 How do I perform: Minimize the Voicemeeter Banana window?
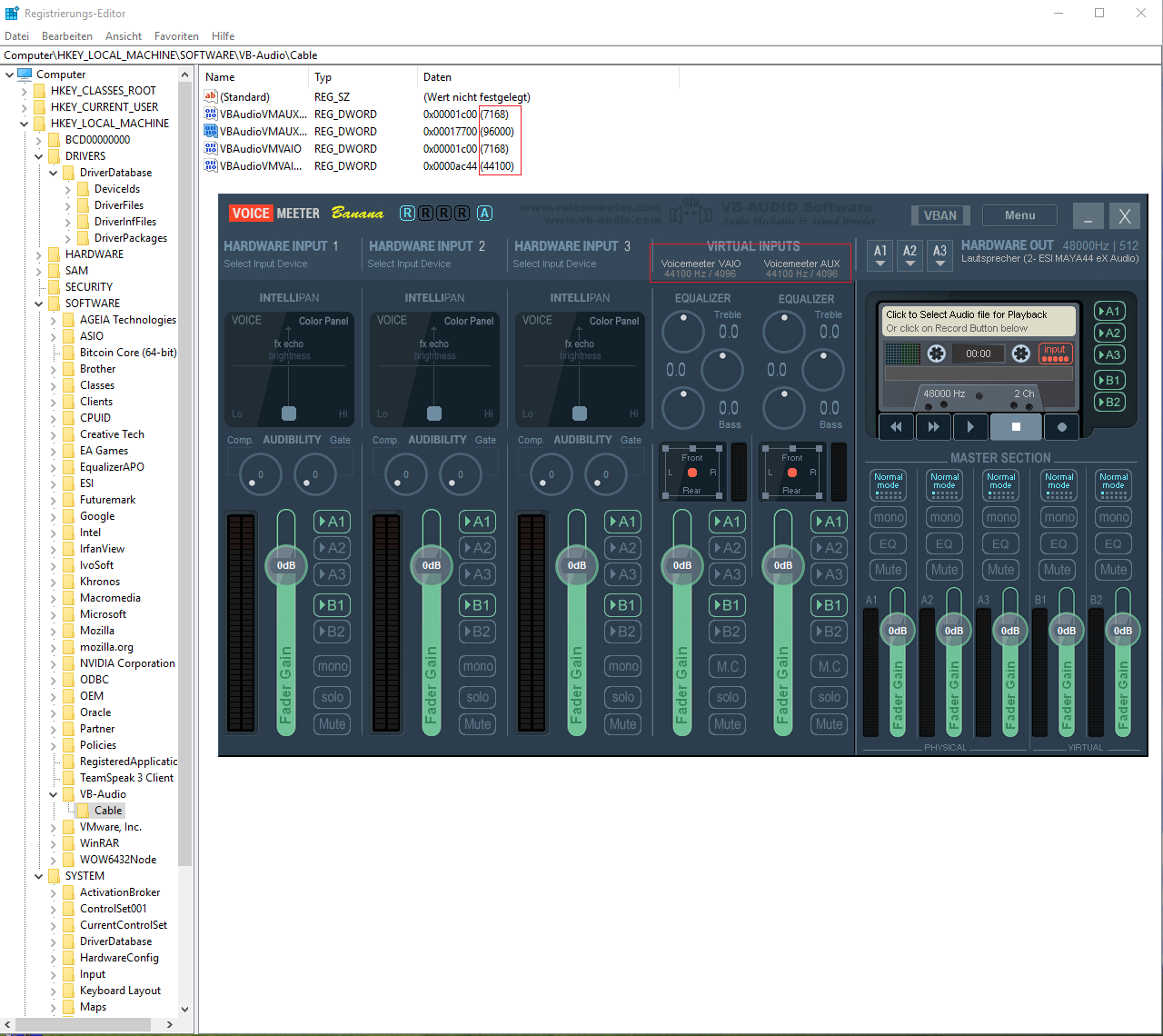tap(1088, 215)
